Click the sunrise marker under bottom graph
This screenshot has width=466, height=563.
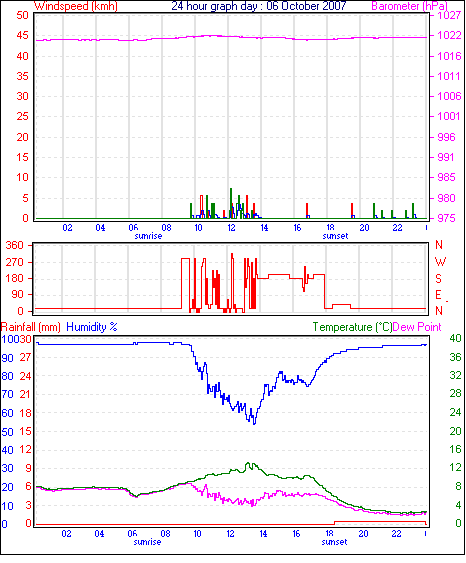coord(147,542)
